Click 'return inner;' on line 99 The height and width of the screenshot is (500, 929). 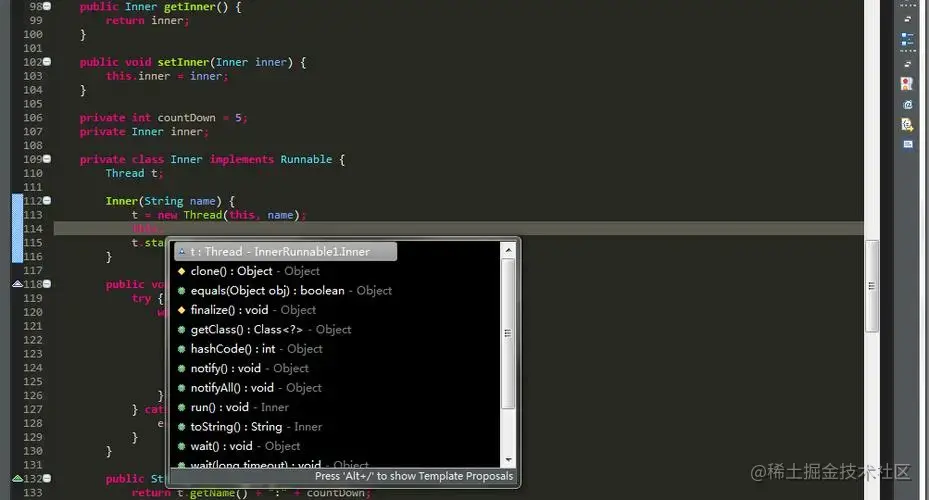[x=147, y=20]
